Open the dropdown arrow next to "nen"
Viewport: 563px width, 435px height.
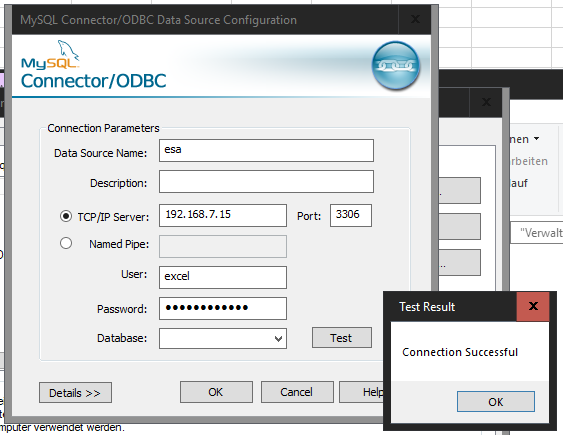(x=536, y=139)
